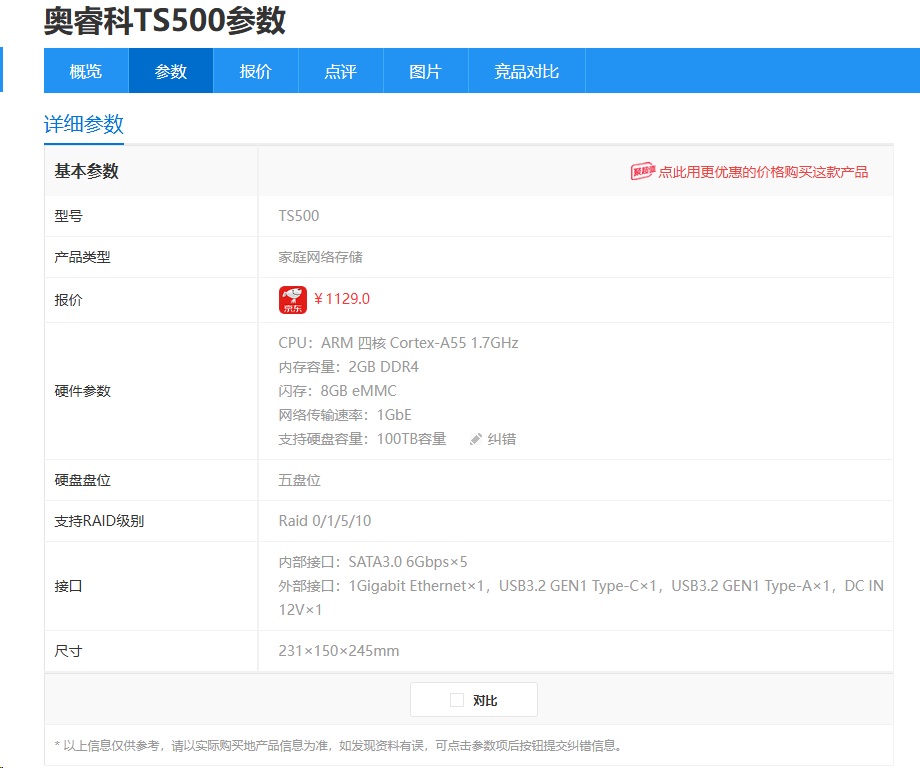Click the red promo badge icon
920x768 pixels.
(x=642, y=171)
